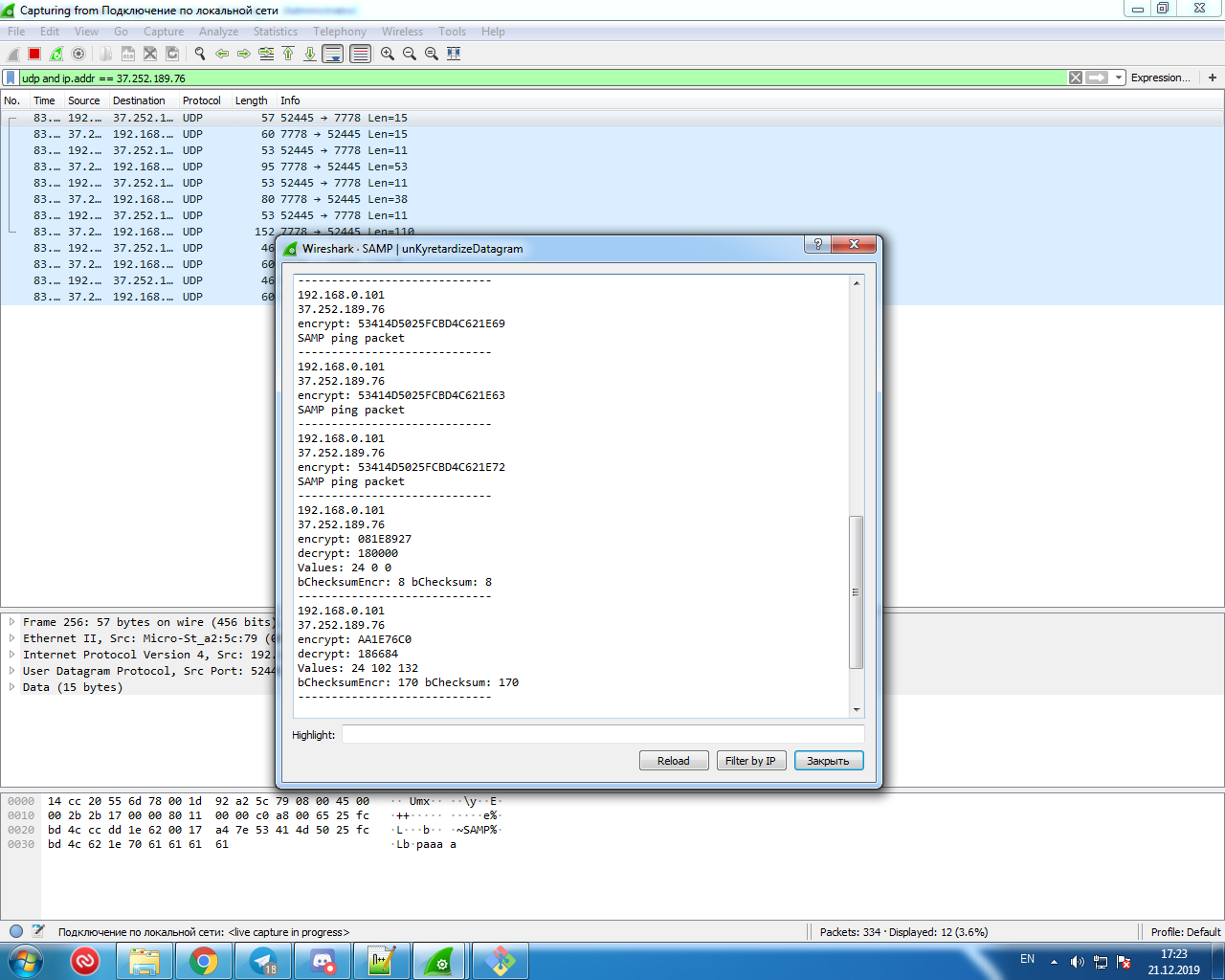
Task: Click the volume speaker tray icon
Action: pos(1077,961)
